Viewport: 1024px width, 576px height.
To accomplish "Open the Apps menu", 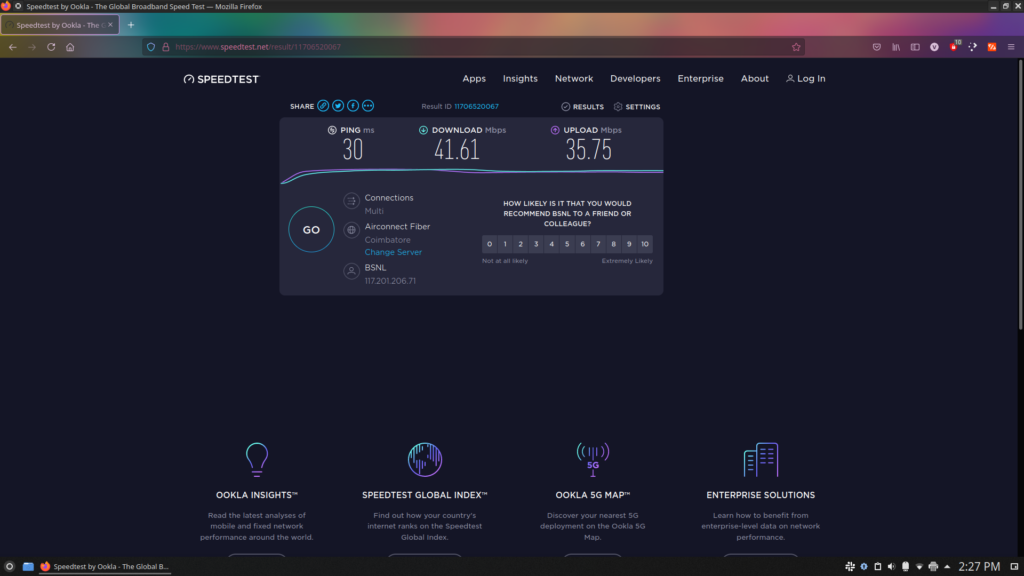I will point(474,78).
